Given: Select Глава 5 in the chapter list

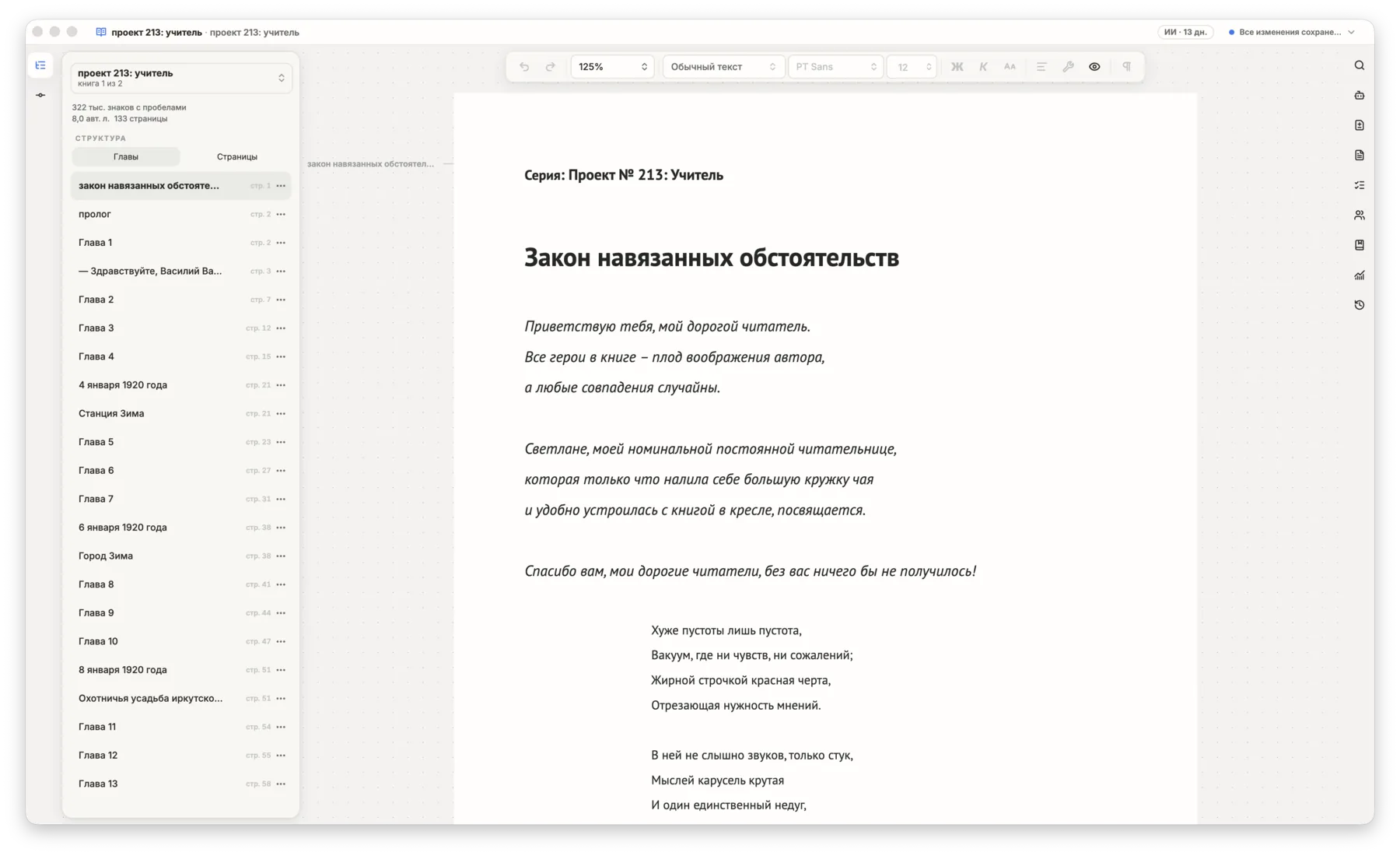Looking at the screenshot, I should [x=181, y=442].
